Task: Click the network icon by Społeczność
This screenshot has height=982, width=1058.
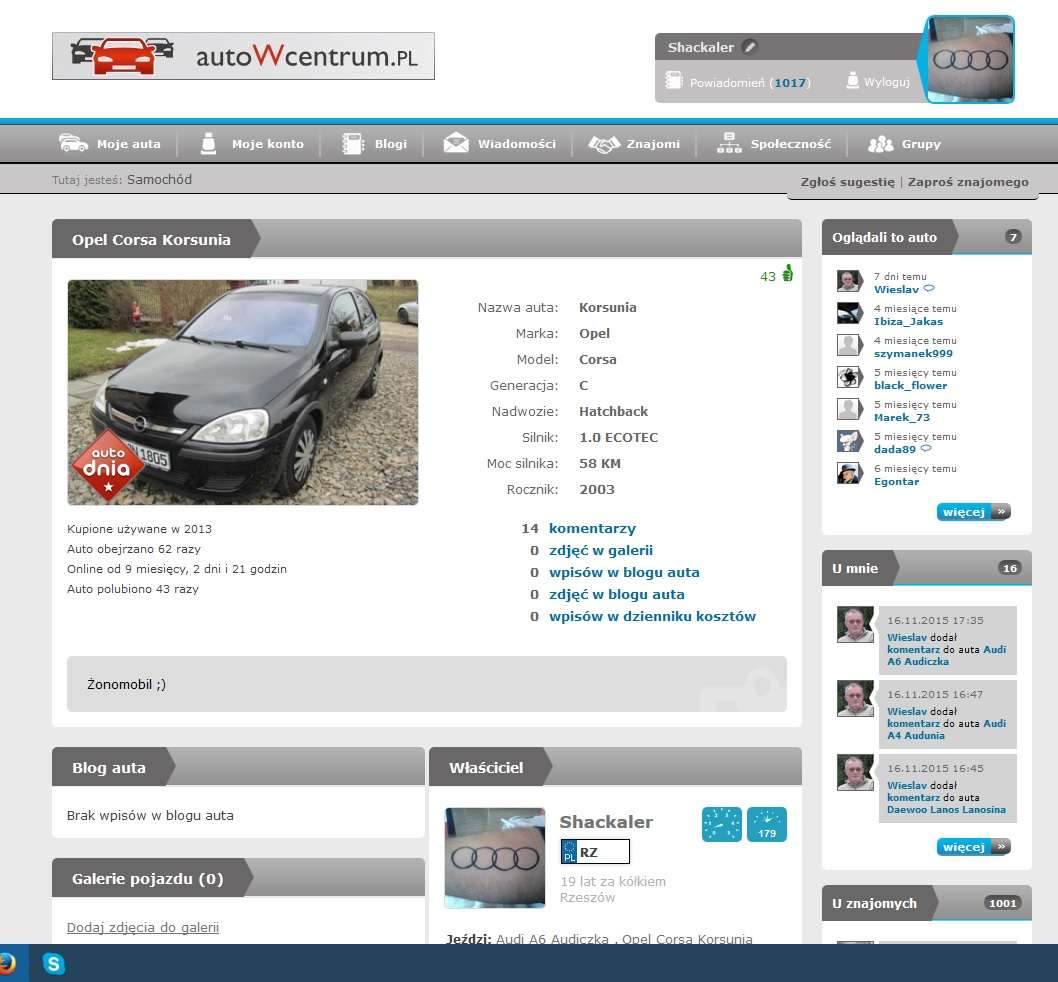Action: [729, 143]
